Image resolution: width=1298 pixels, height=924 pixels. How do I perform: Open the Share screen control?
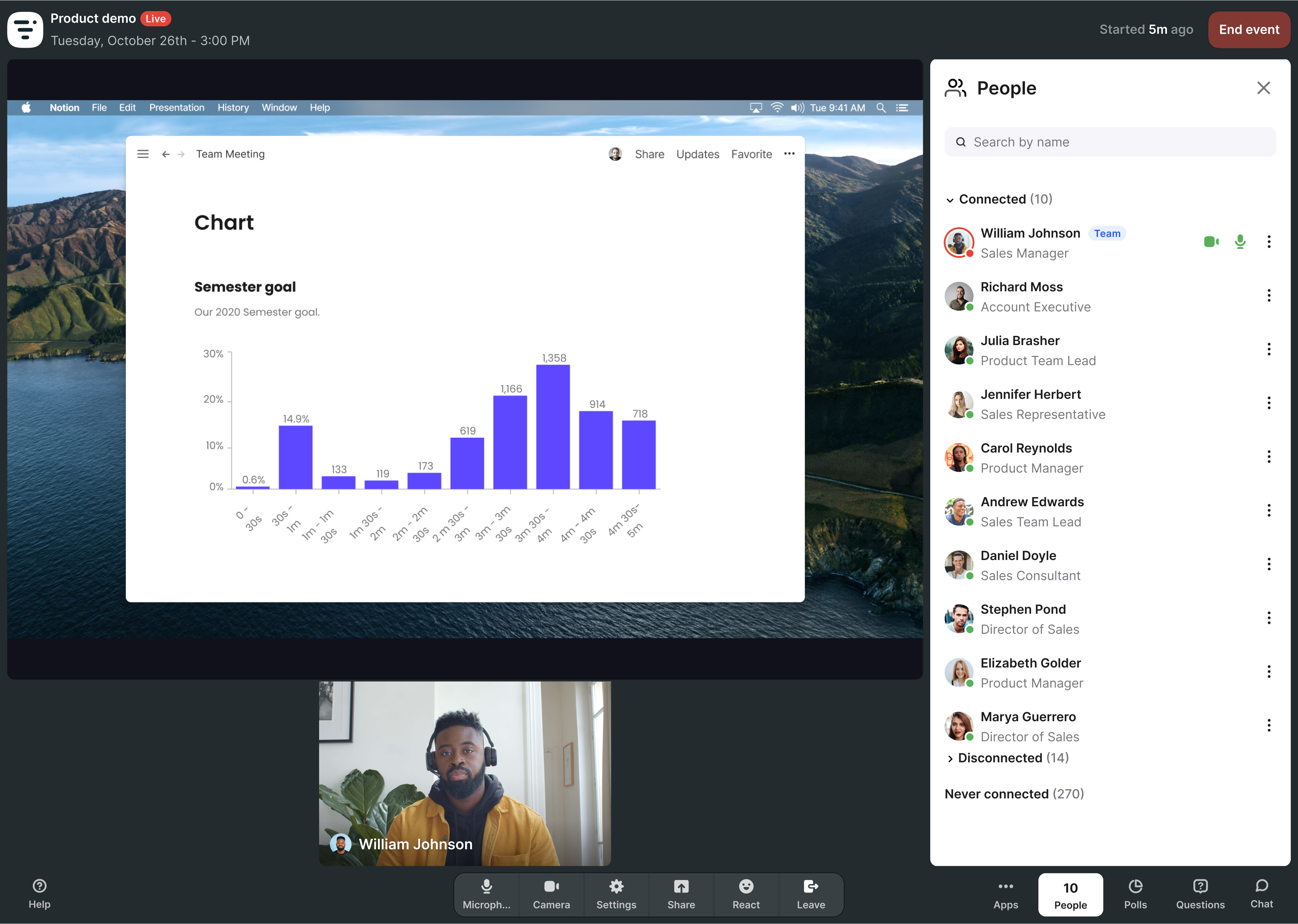(681, 894)
